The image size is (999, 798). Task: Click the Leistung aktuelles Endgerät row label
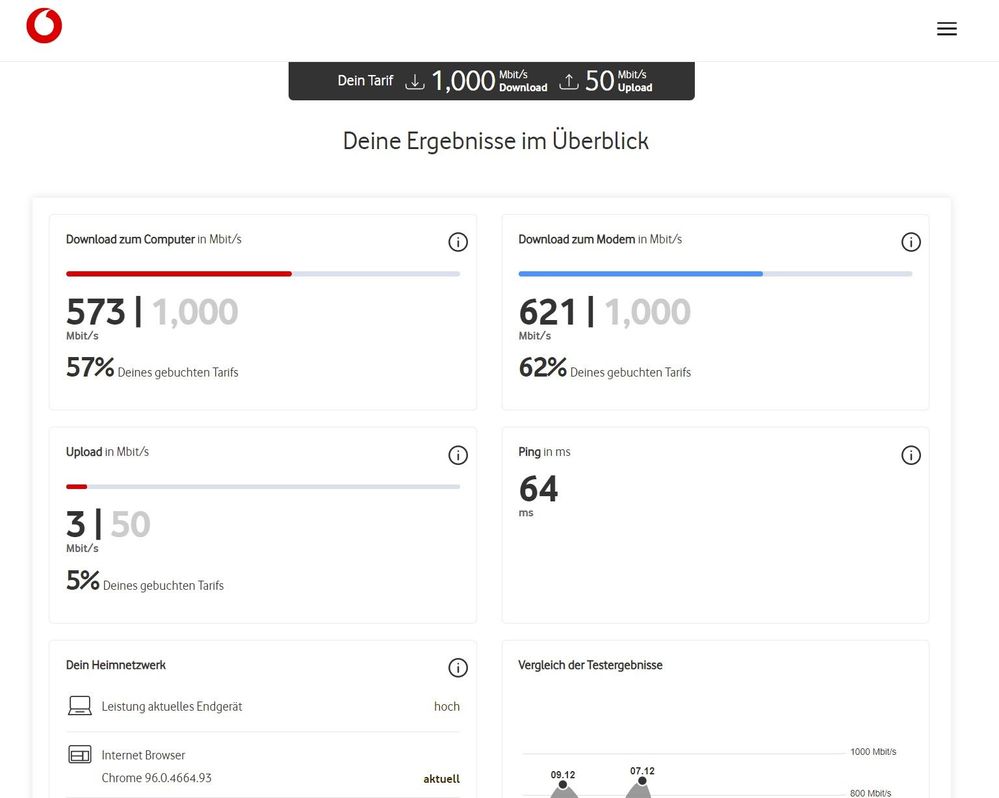pyautogui.click(x=172, y=706)
